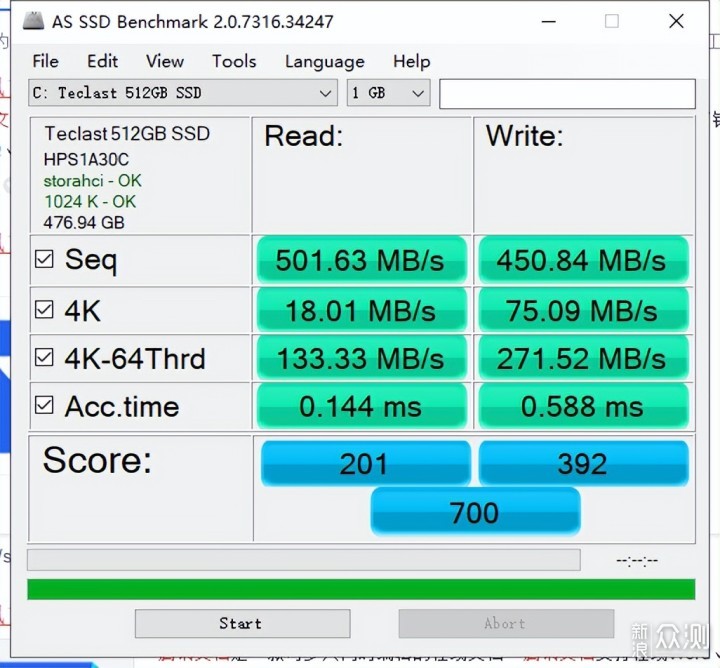Open the View menu

click(x=165, y=61)
